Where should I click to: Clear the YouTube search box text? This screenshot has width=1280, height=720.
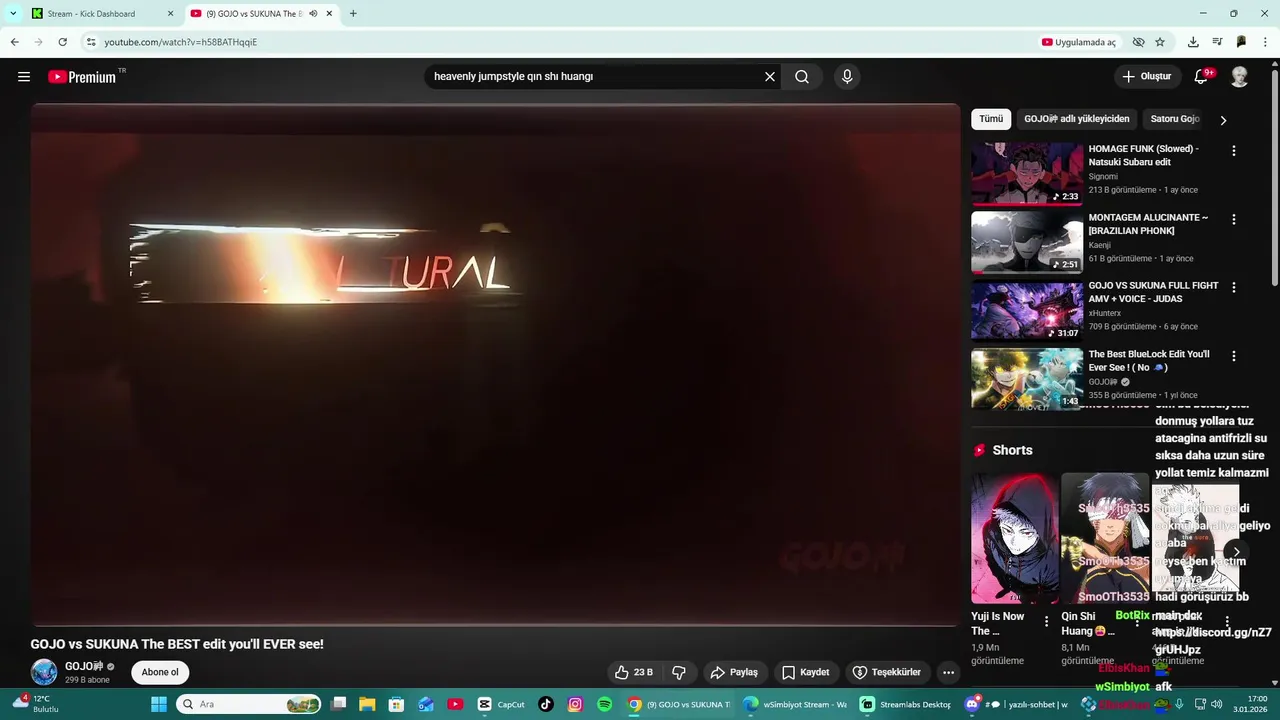[x=770, y=77]
